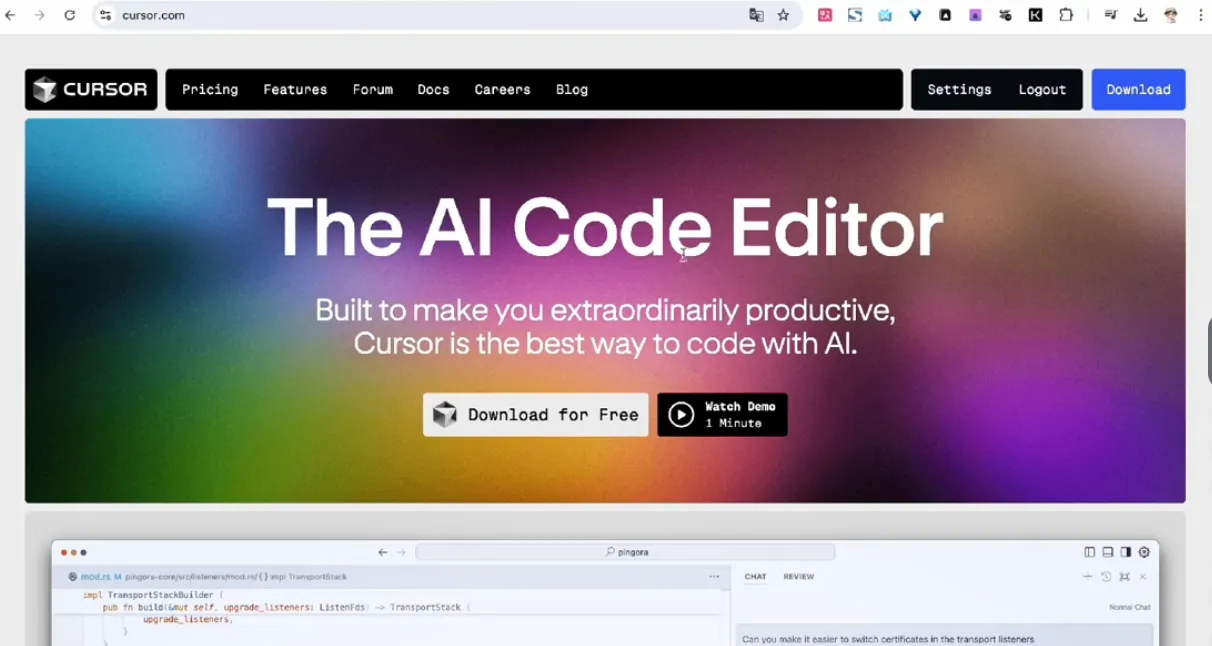Click the Download for Free button

[535, 414]
